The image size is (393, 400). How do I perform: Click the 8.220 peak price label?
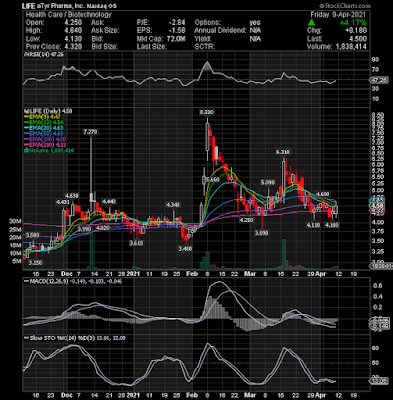click(207, 112)
